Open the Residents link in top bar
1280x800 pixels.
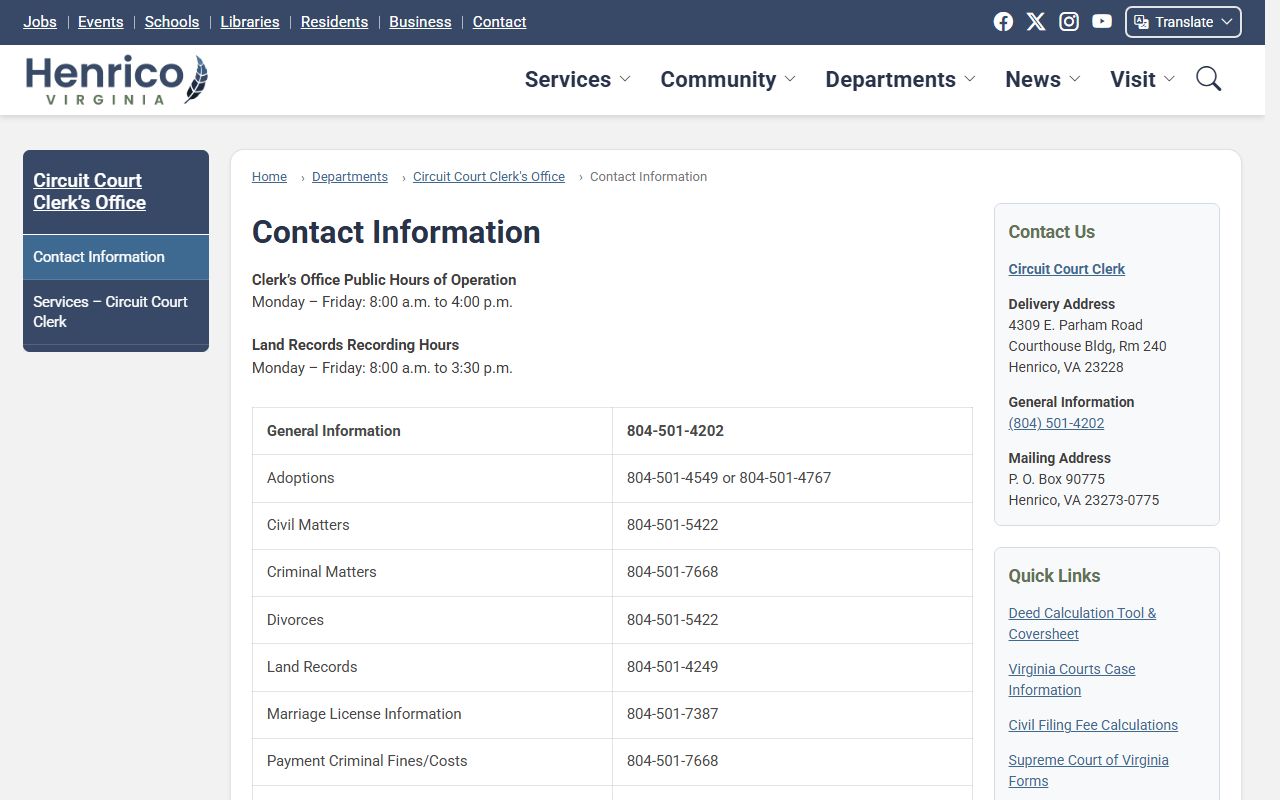pyautogui.click(x=334, y=22)
